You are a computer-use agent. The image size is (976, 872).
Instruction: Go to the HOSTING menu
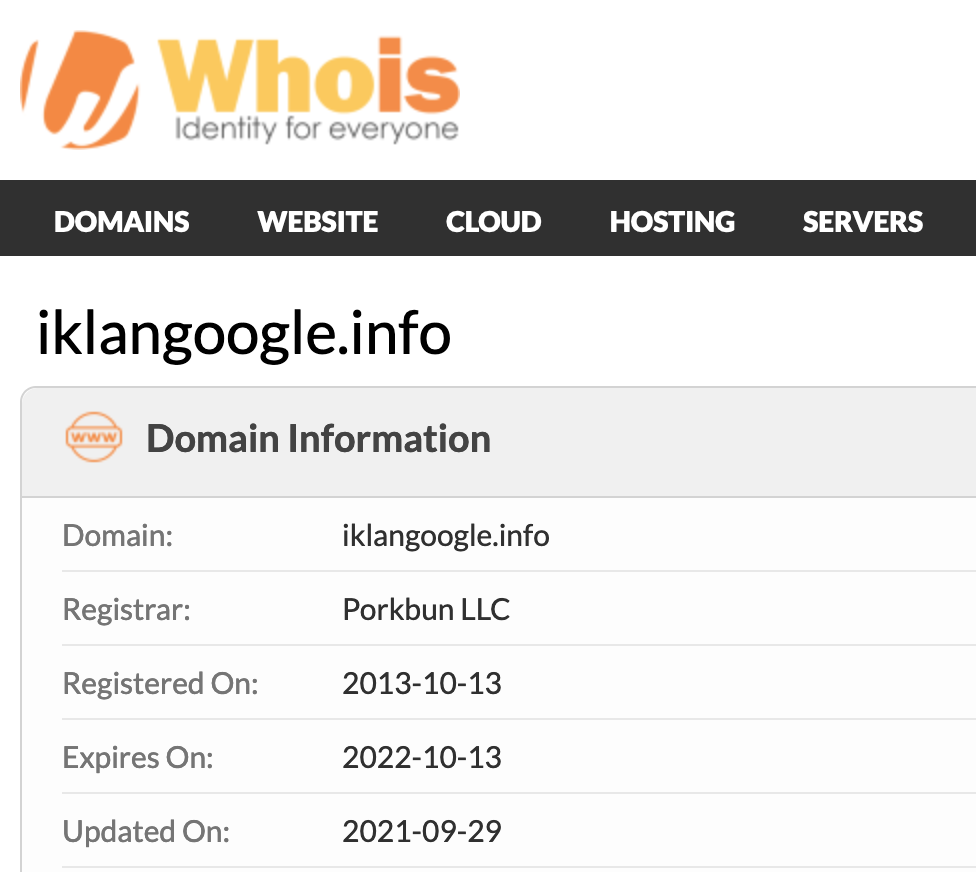click(672, 221)
